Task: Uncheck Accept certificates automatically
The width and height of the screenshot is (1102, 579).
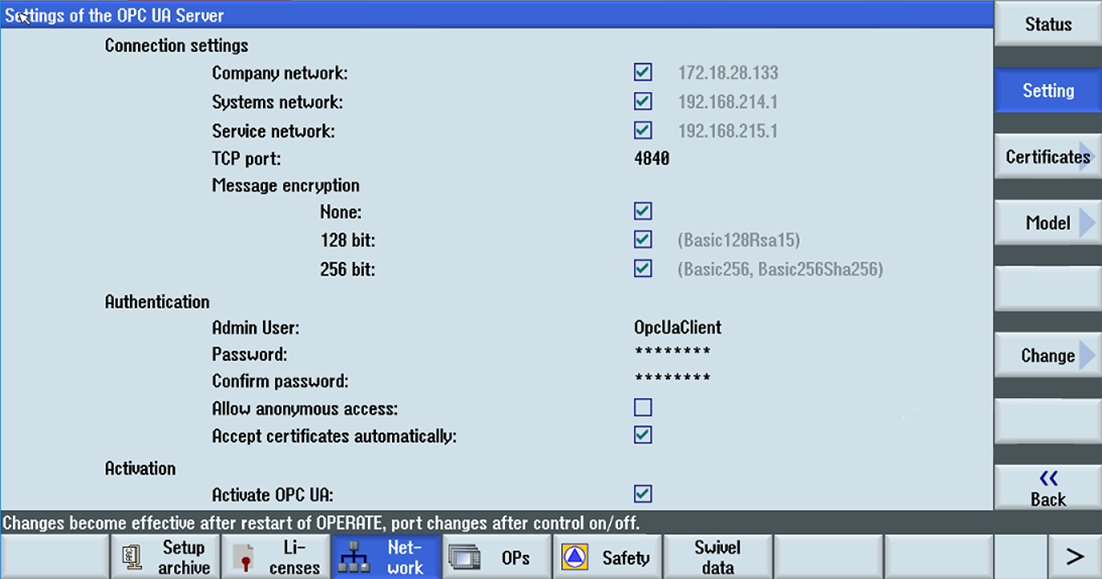Action: tap(642, 435)
